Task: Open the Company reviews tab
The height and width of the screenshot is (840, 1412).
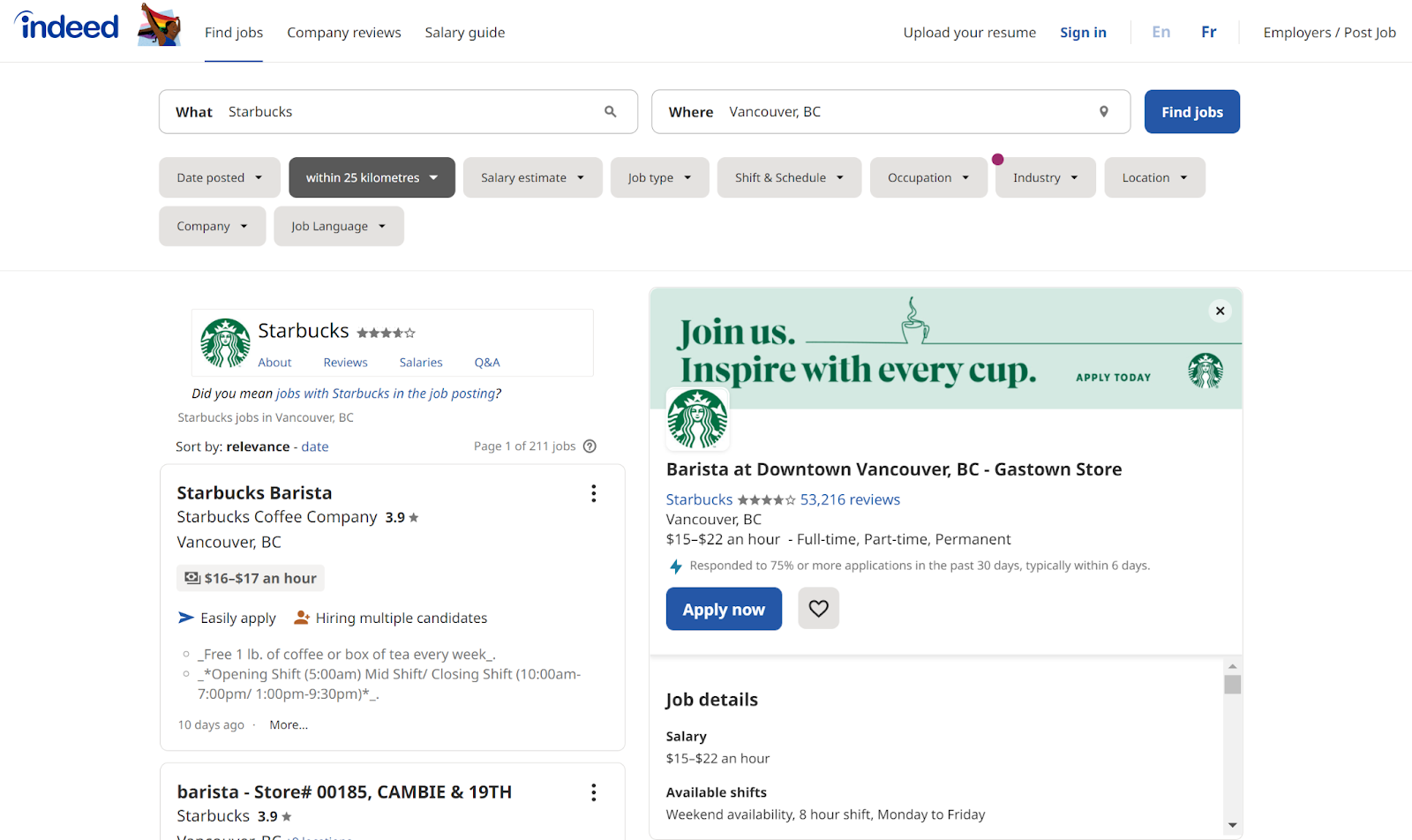Action: pos(344,33)
